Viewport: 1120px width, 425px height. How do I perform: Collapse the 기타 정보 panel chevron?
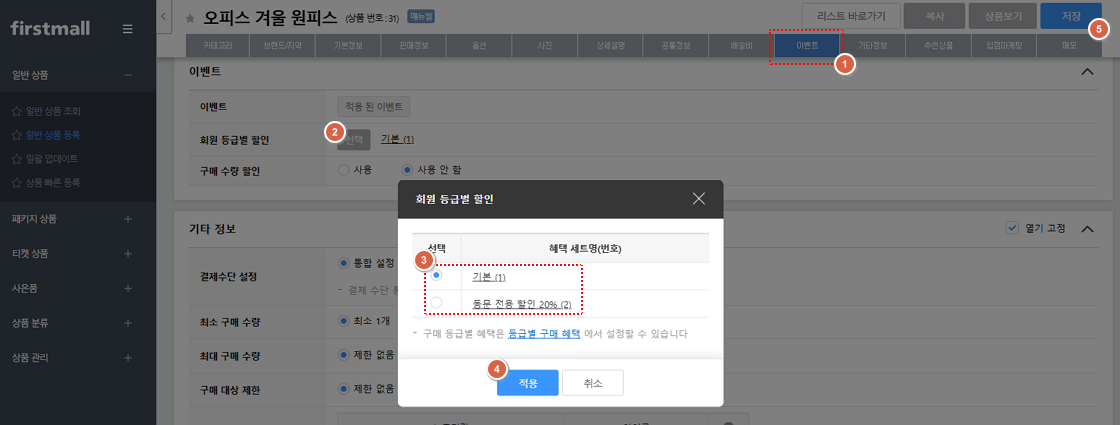coord(1087,229)
